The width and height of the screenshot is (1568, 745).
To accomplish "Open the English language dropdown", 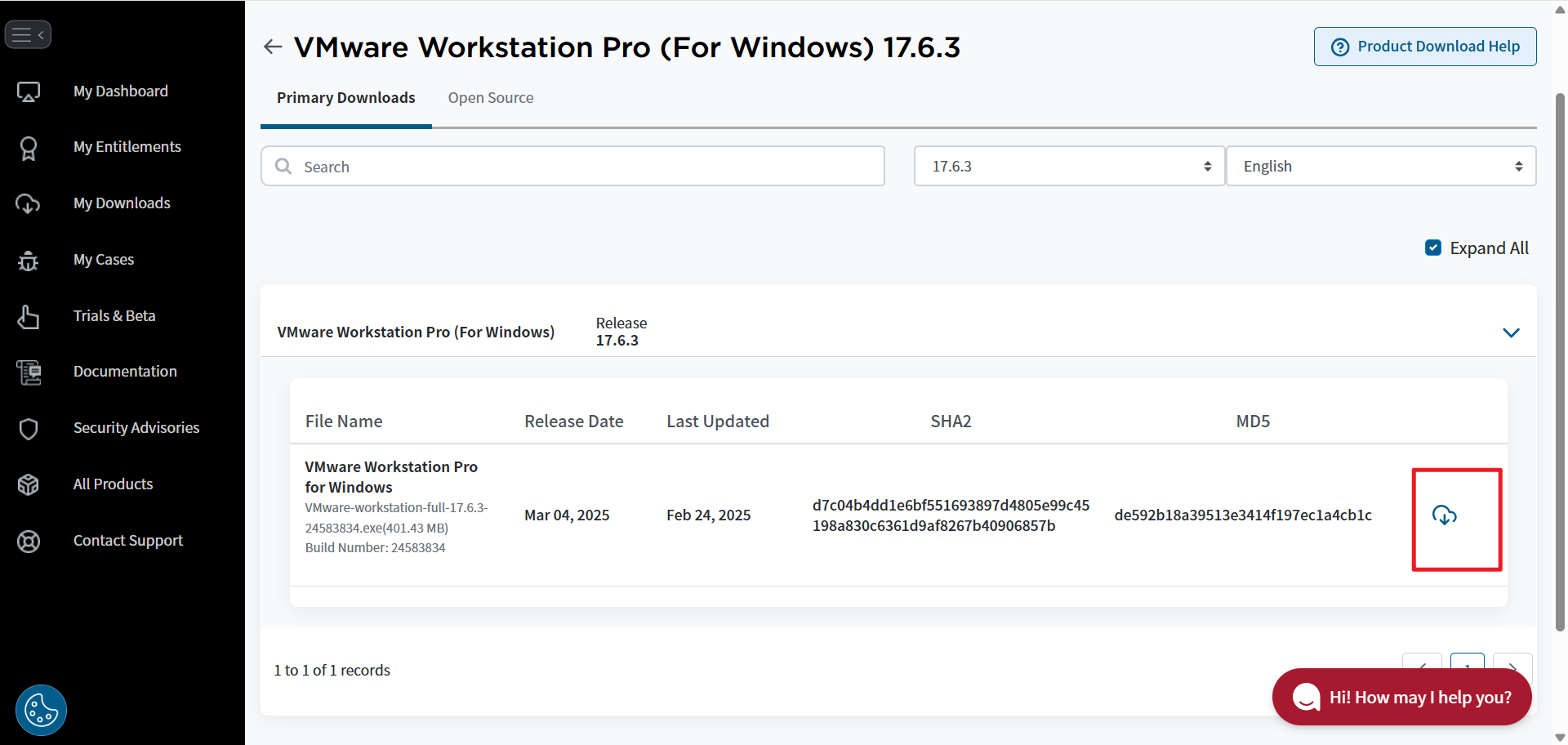I will (x=1382, y=167).
